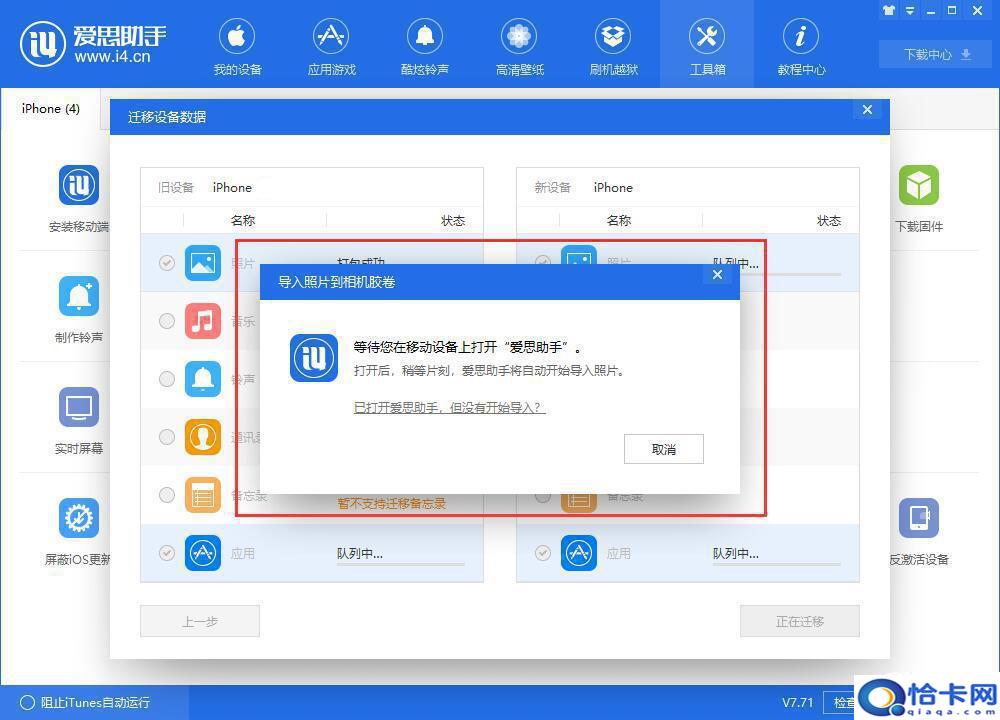Close the 导入照片到相机胶卷 dialog

[717, 274]
